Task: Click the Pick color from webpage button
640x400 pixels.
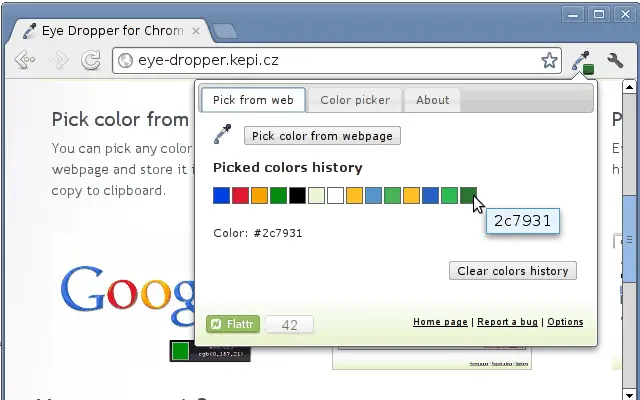Action: [322, 136]
